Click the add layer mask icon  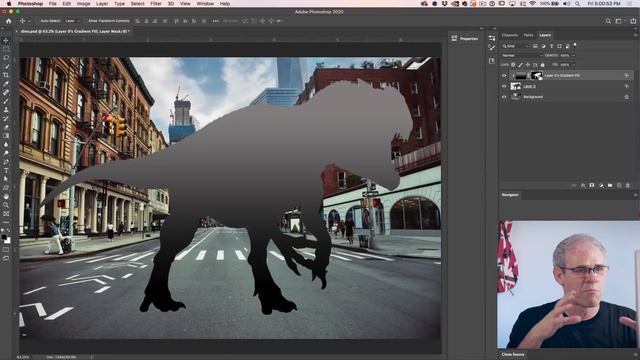tap(592, 185)
